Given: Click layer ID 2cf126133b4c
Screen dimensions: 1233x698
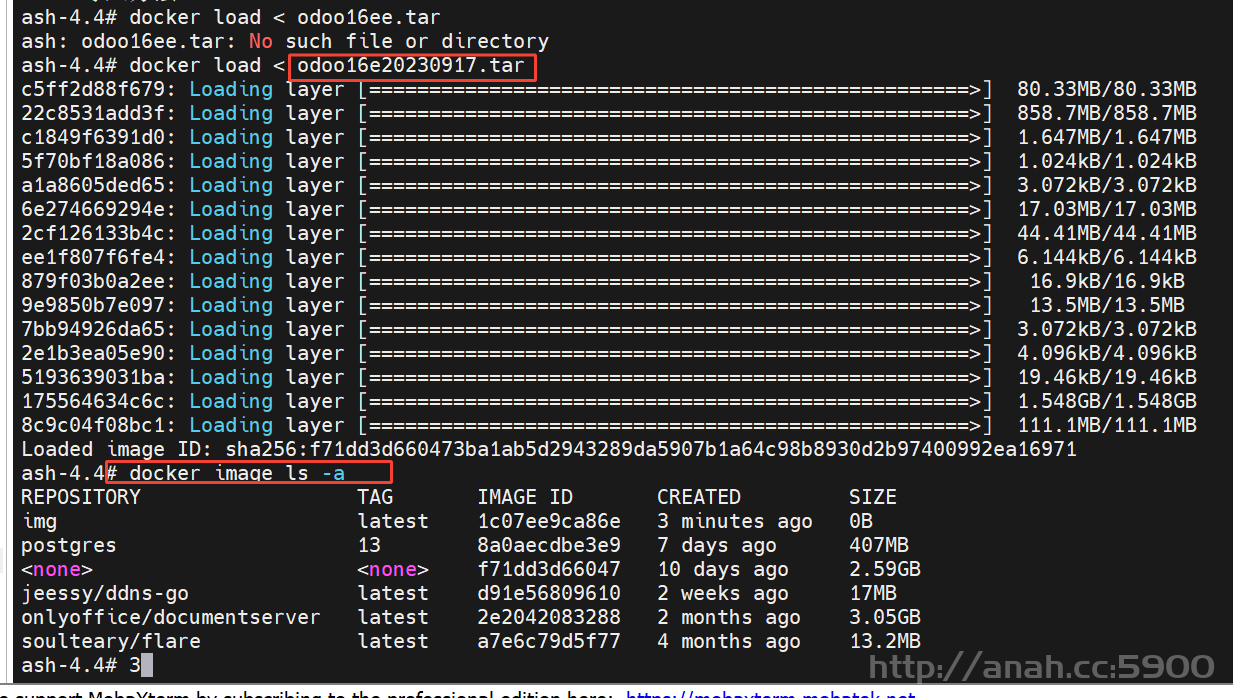Looking at the screenshot, I should 93,234.
